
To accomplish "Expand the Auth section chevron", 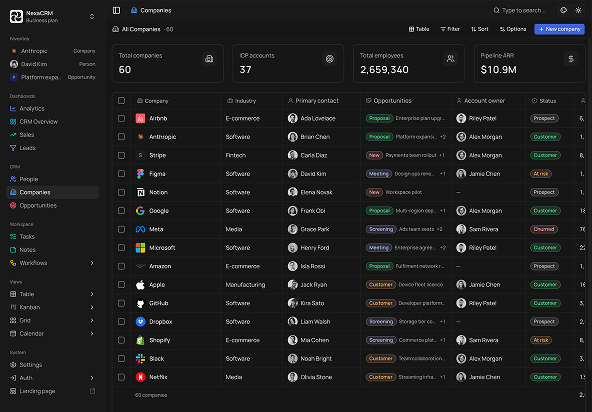I will pos(92,378).
